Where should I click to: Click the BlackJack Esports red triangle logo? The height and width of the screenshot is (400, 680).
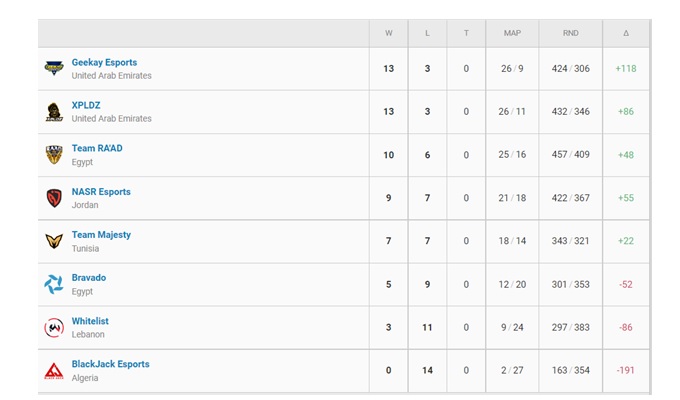click(54, 371)
